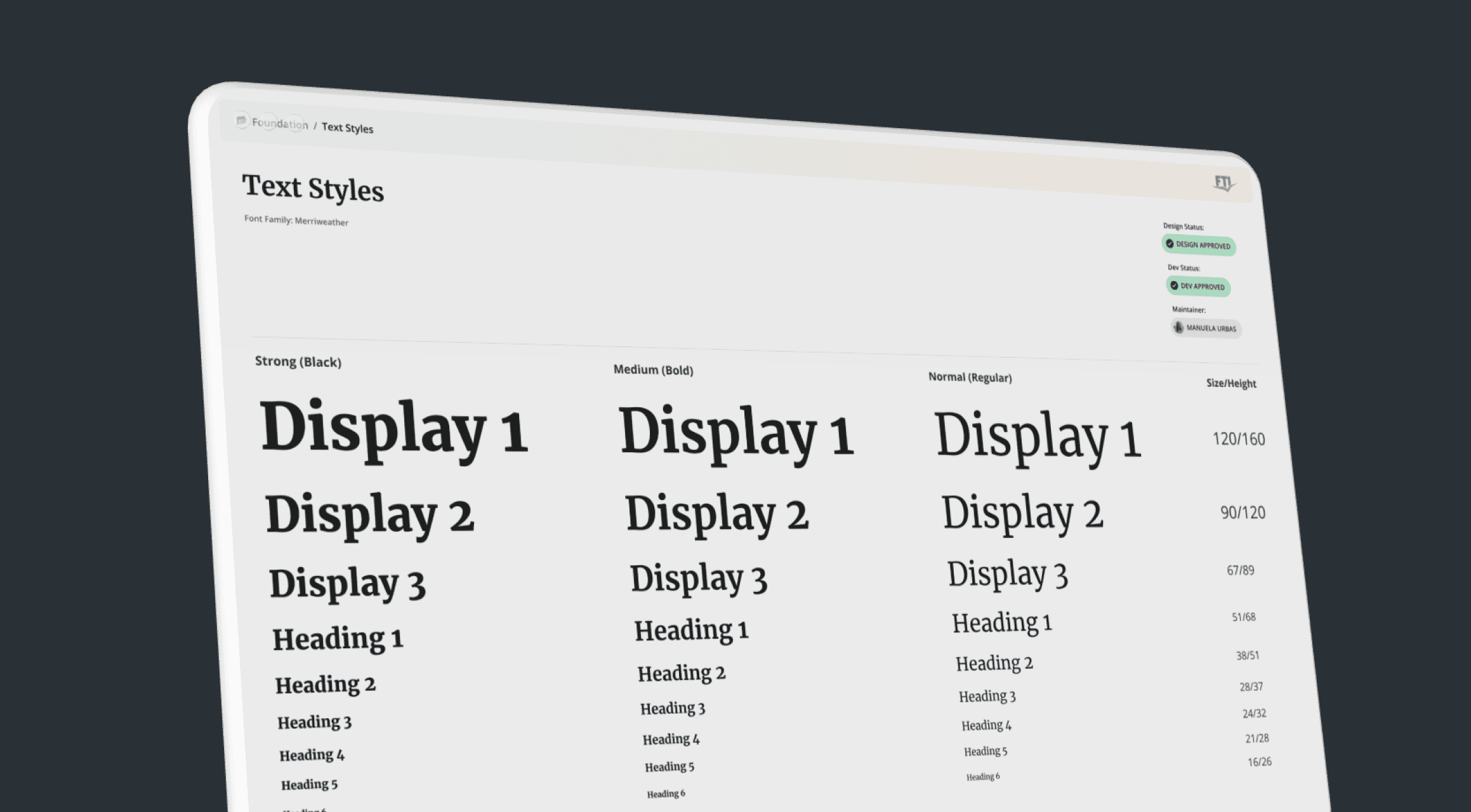Click Manuela Urbas avatar icon
The width and height of the screenshot is (1471, 812).
point(1178,327)
